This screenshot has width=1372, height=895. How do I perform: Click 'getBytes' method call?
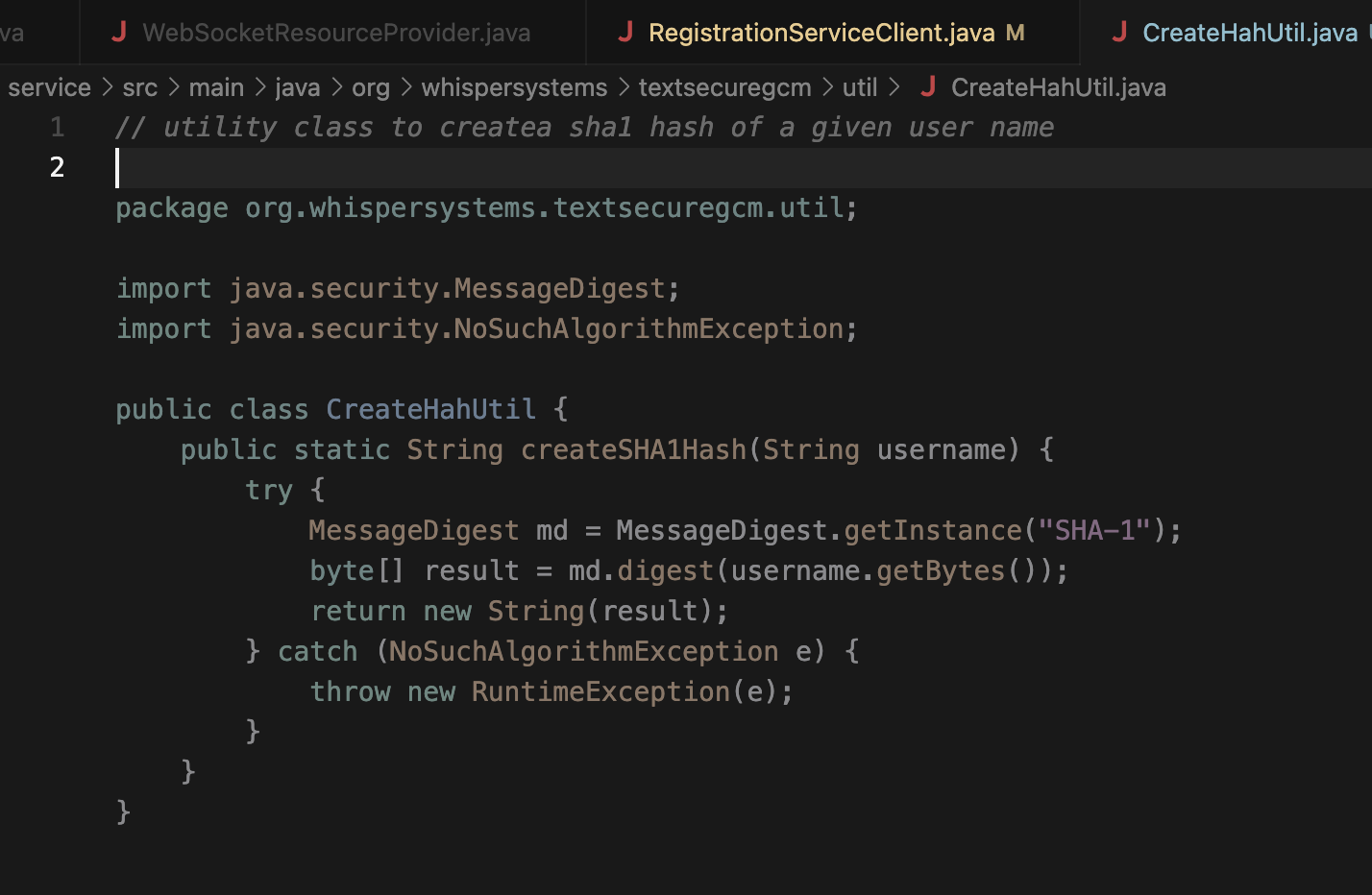(941, 570)
